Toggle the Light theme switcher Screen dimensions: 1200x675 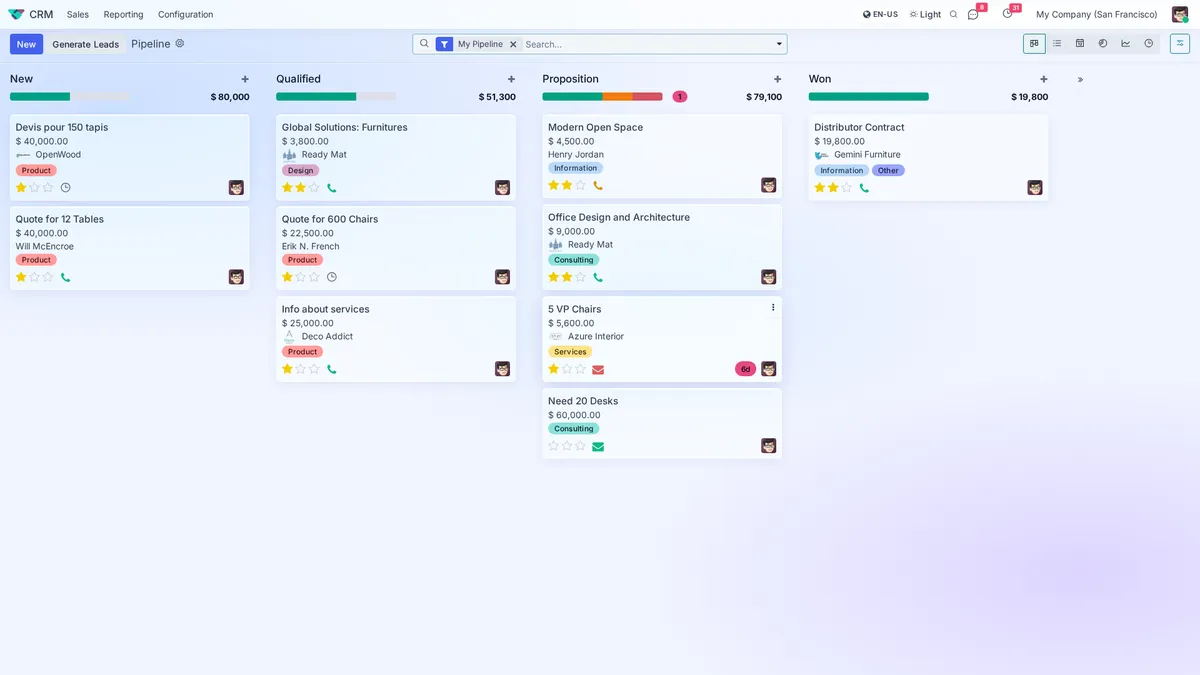(925, 14)
